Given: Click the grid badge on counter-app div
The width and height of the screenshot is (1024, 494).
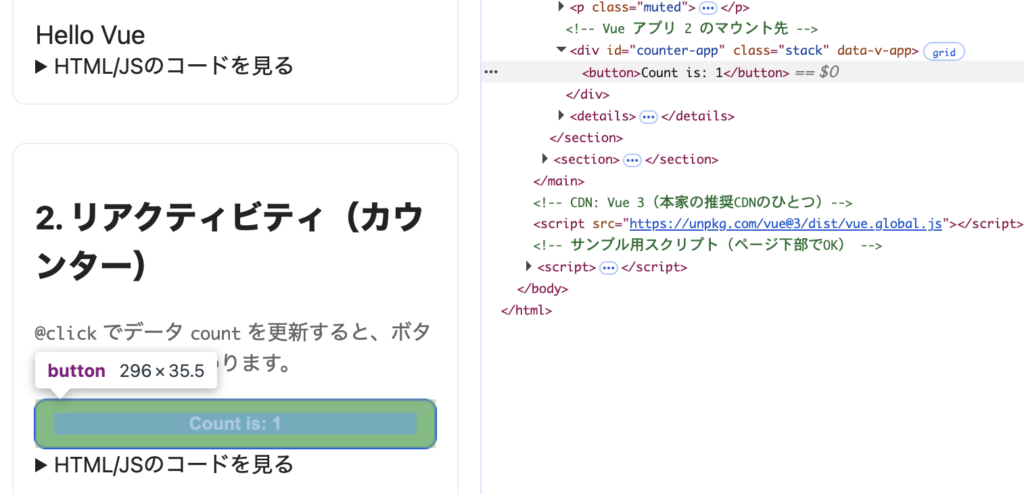Looking at the screenshot, I should (x=944, y=52).
